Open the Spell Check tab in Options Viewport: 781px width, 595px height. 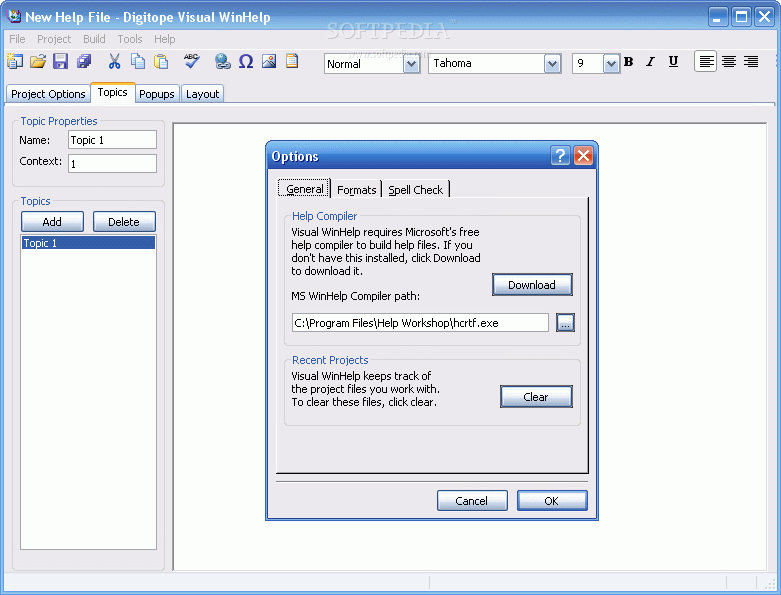[x=415, y=190]
